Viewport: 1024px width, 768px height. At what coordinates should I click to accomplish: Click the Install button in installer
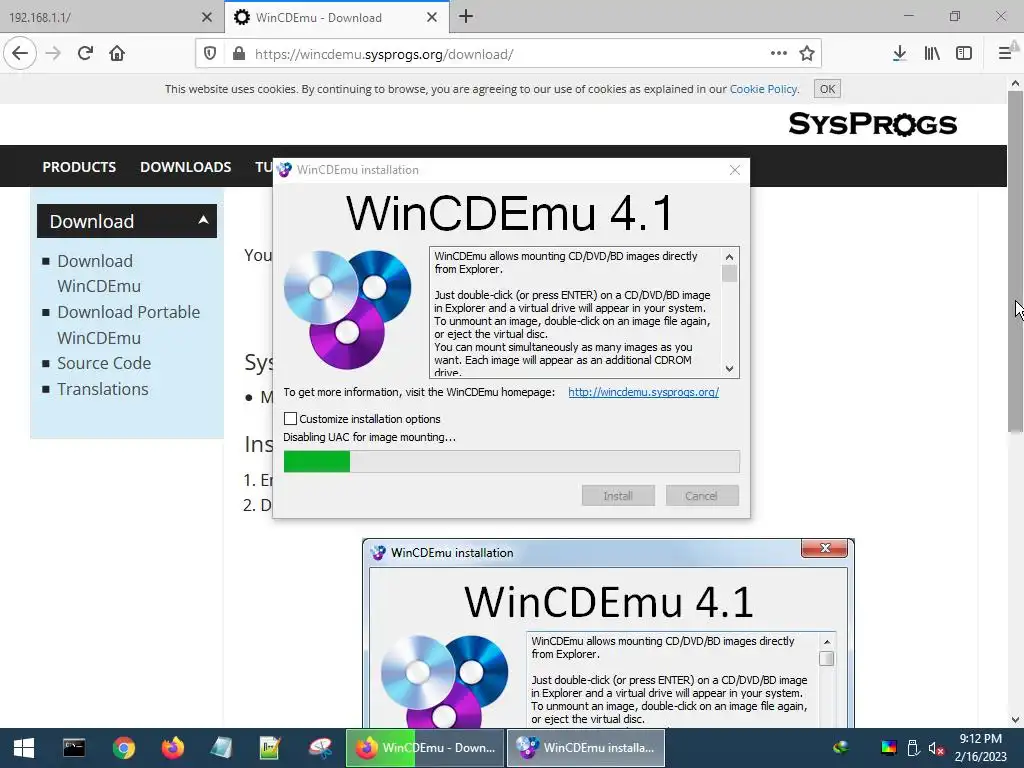(618, 496)
